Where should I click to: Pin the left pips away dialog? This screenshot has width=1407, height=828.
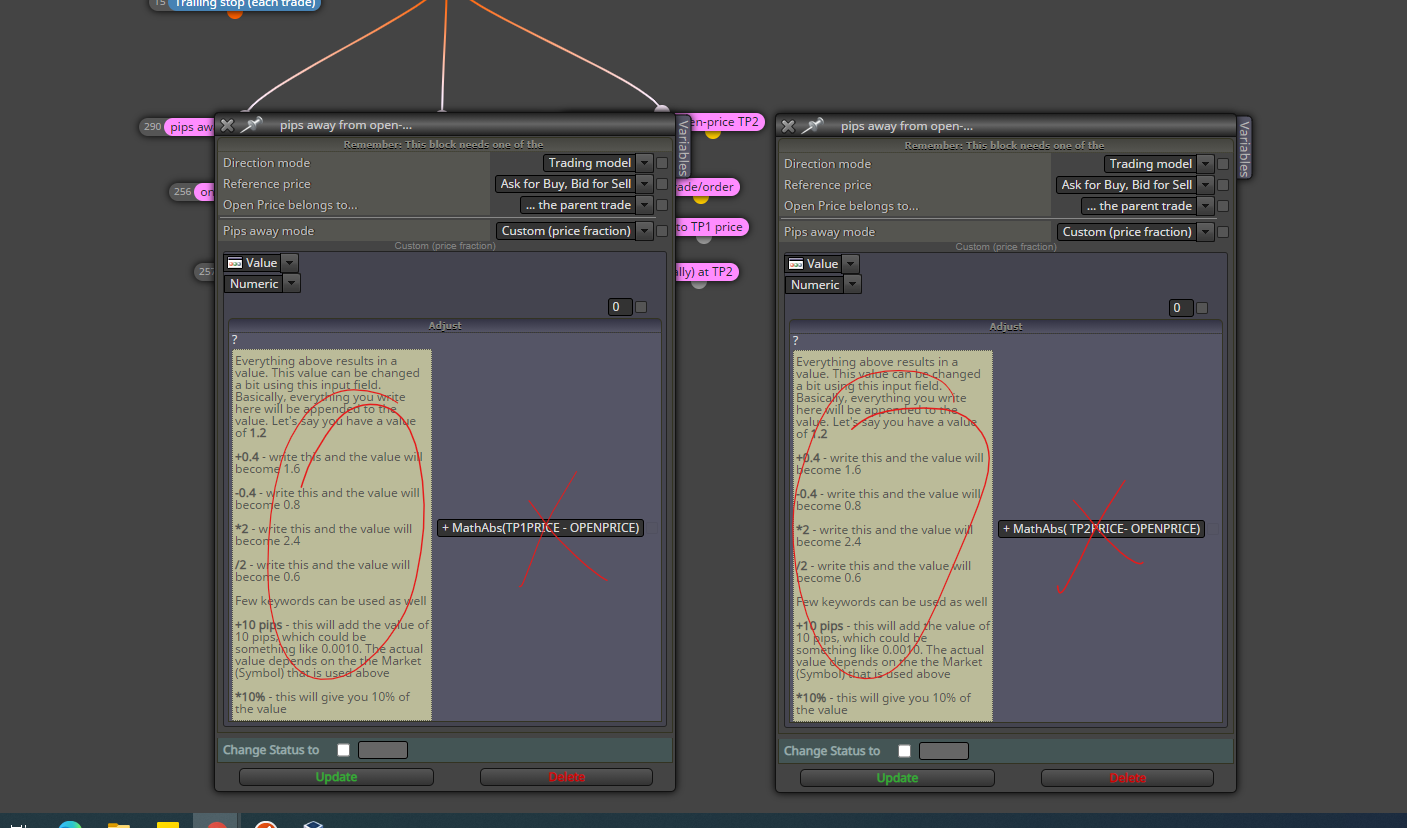tap(253, 124)
